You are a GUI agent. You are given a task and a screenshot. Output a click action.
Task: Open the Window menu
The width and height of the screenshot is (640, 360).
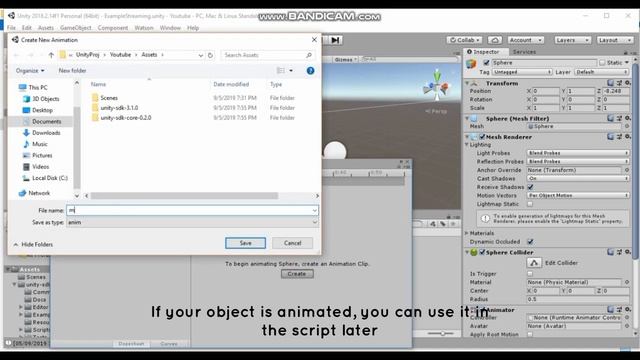click(x=170, y=28)
